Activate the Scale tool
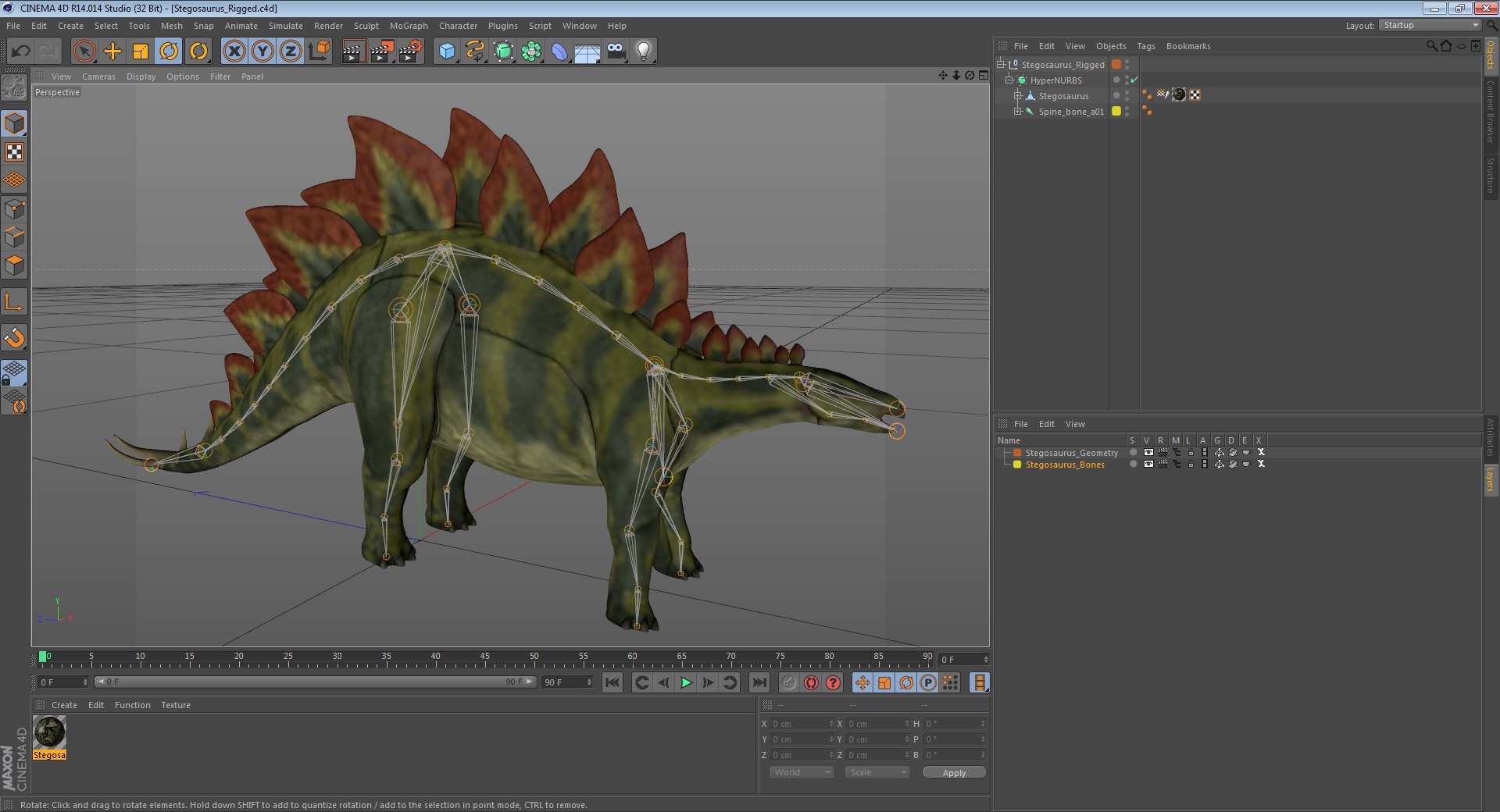 click(x=141, y=52)
